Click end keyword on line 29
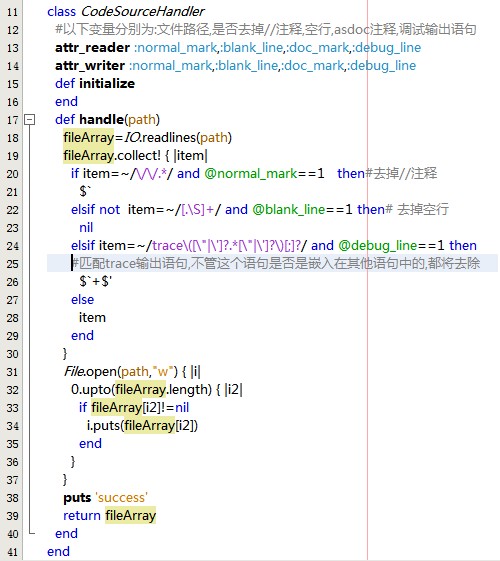This screenshot has width=500, height=561. click(82, 336)
